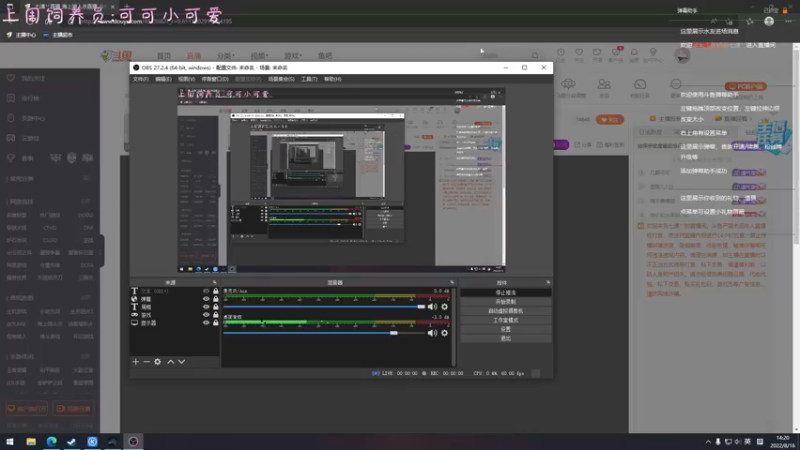The width and height of the screenshot is (800, 450).
Task: Go to 鱼吧 on Douyu navigation
Action: point(325,56)
